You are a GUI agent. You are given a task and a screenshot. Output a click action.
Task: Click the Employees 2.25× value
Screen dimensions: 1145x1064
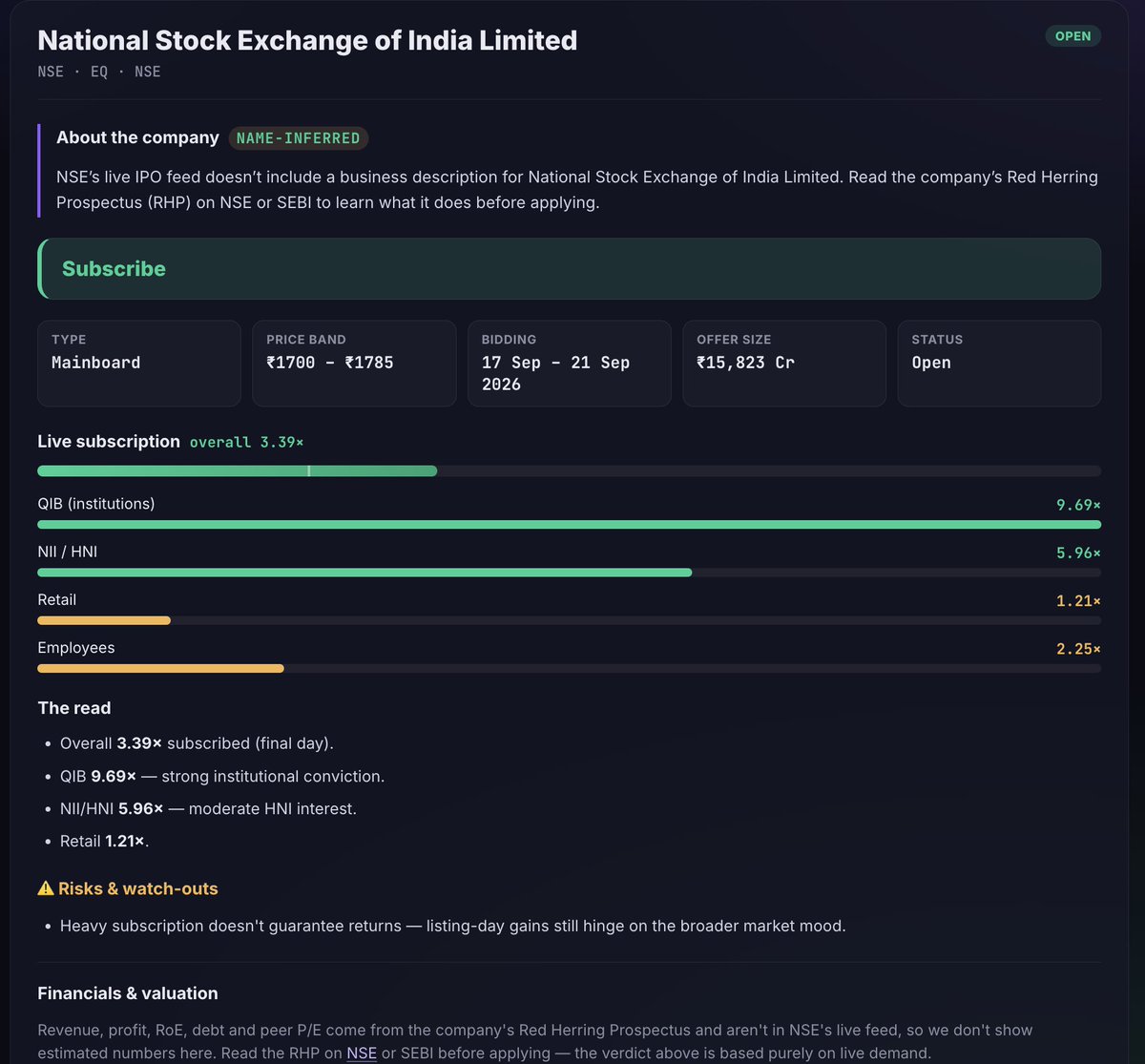(1078, 648)
